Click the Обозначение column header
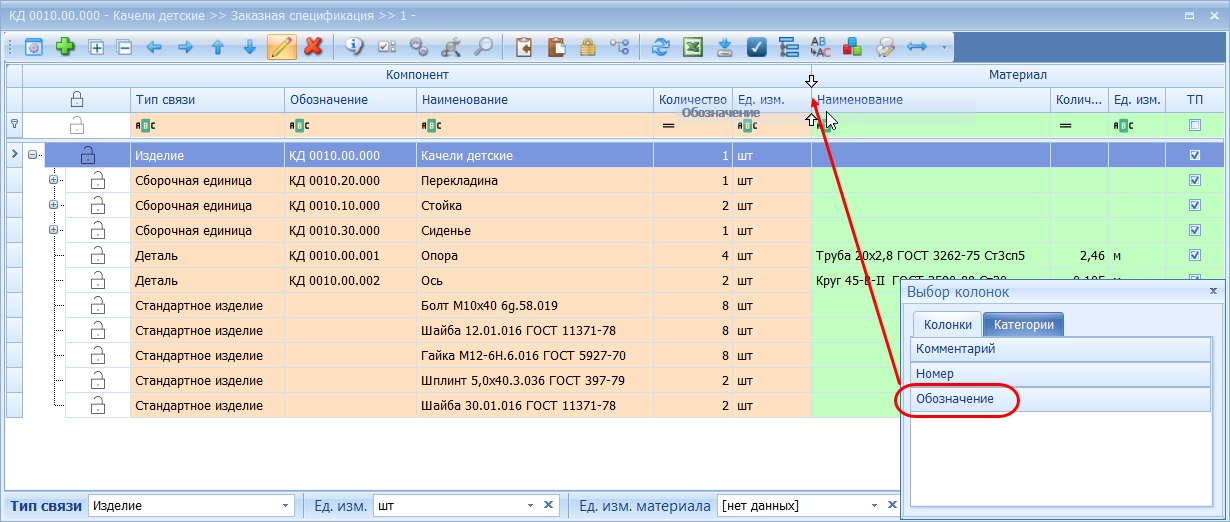Viewport: 1230px width, 522px height. tap(350, 100)
